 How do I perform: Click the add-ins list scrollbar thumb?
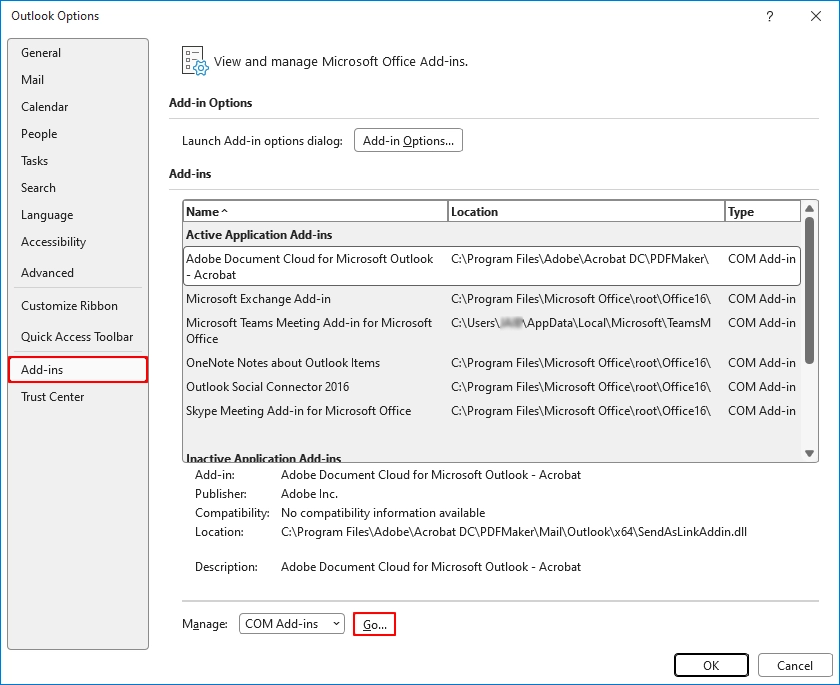pos(809,290)
